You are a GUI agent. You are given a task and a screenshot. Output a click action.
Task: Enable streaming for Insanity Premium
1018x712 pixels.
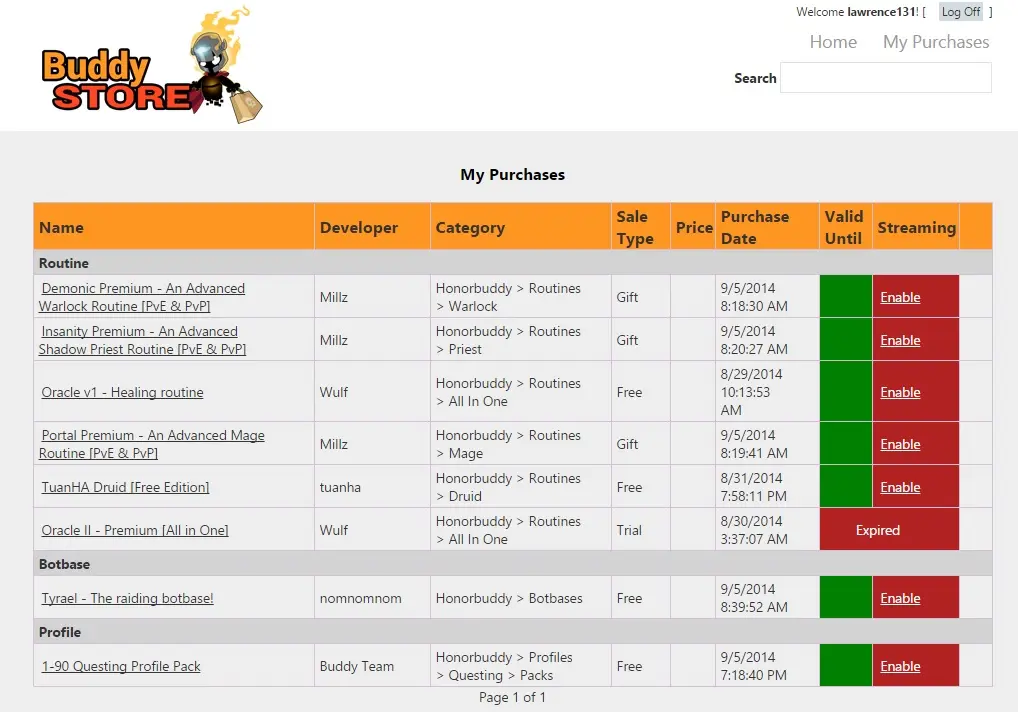(x=900, y=340)
